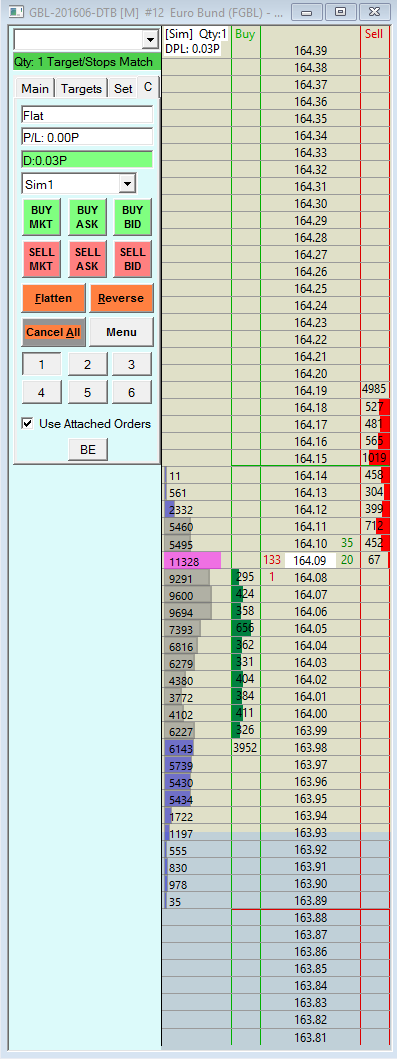Viewport: 397px width, 1059px height.
Task: Select quantity preset button 3
Action: click(x=132, y=365)
